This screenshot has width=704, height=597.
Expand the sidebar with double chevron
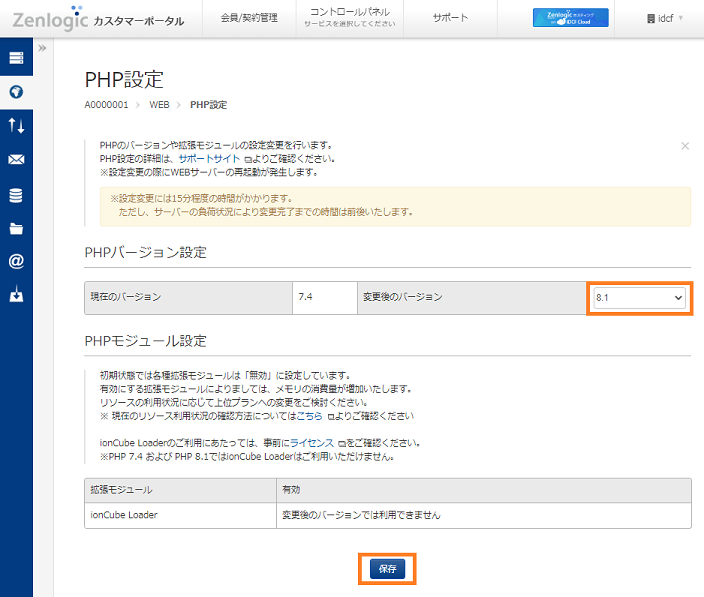(43, 48)
